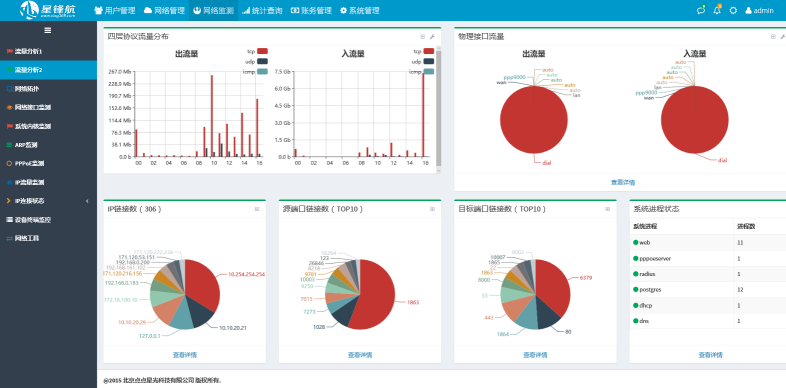Image resolution: width=786 pixels, height=388 pixels.
Task: Open the admin user dropdown
Action: click(759, 11)
